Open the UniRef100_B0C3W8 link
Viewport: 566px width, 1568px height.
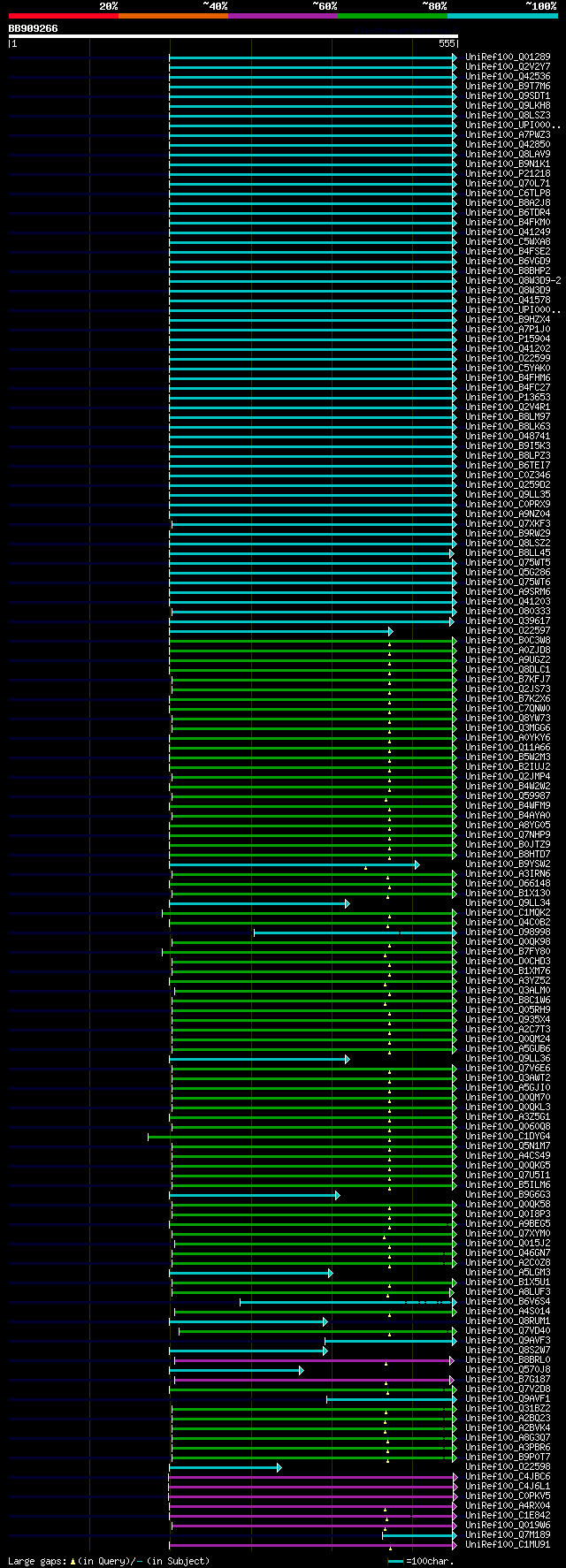pos(508,640)
